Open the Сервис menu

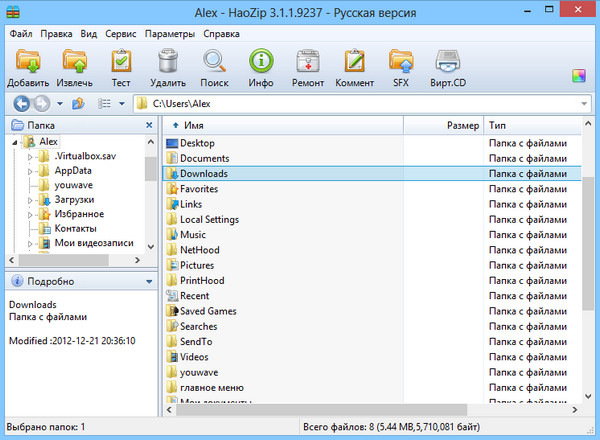(x=120, y=33)
